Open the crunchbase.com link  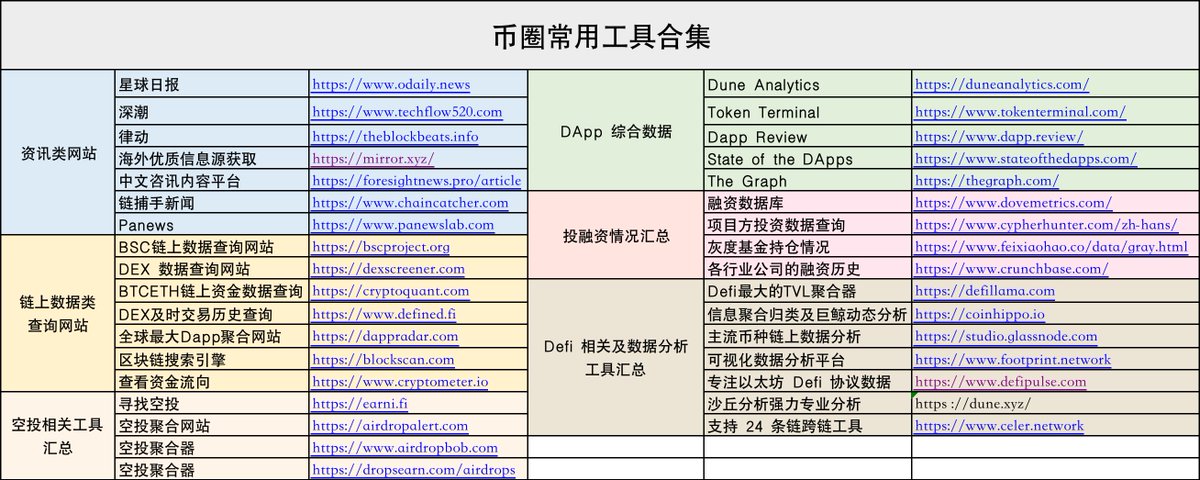click(x=1011, y=269)
